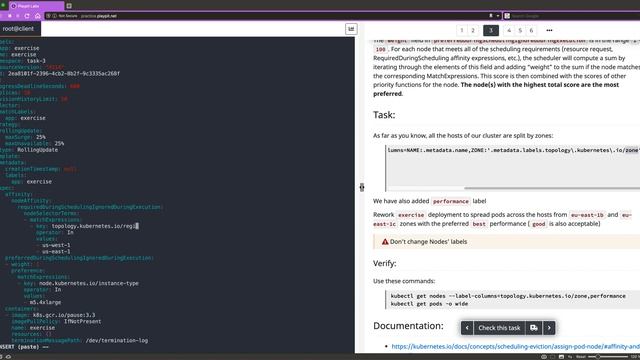
Task: Open the kubernetes.io scheduling documentation link
Action: click(x=516, y=347)
